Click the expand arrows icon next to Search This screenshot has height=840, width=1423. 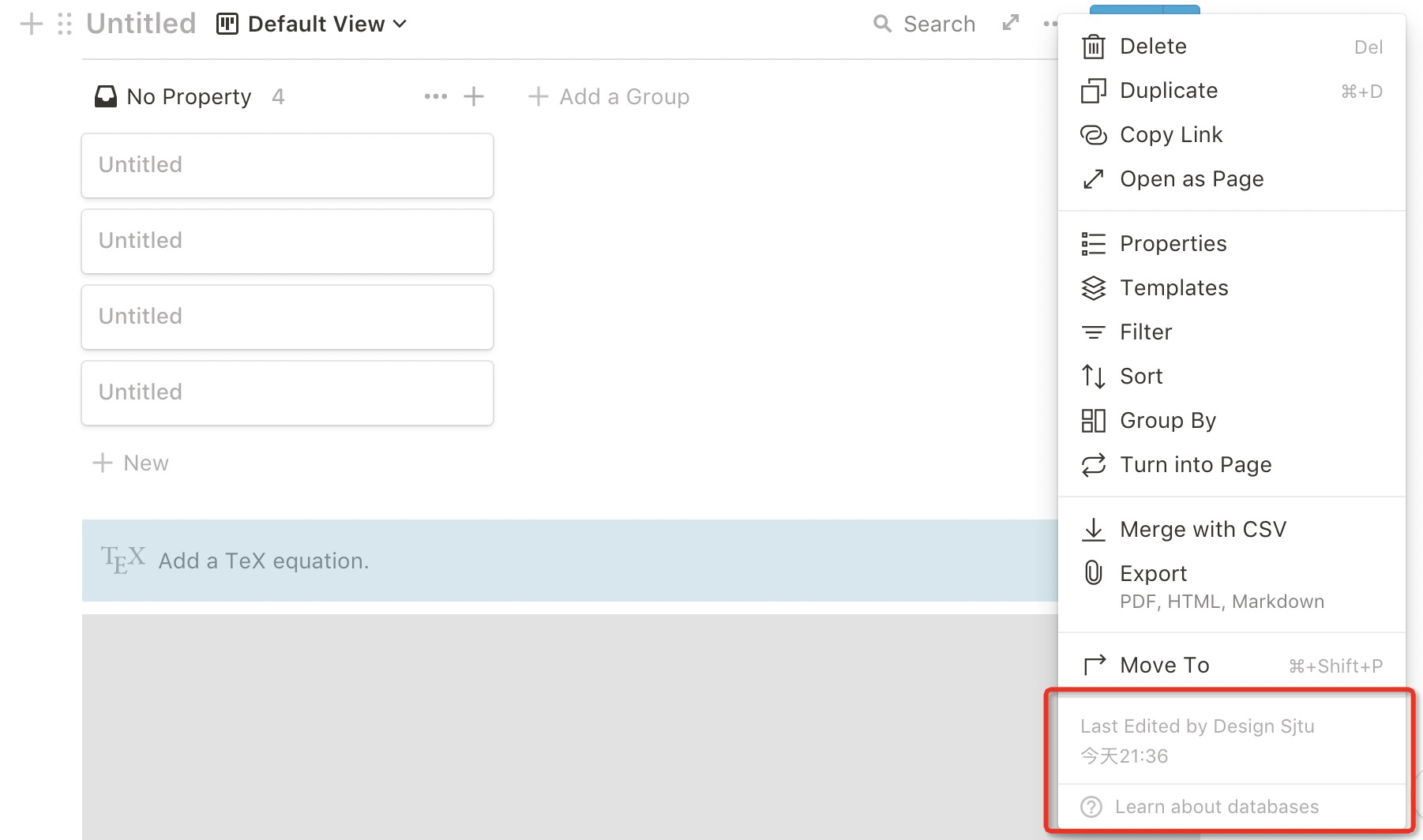(x=1011, y=24)
